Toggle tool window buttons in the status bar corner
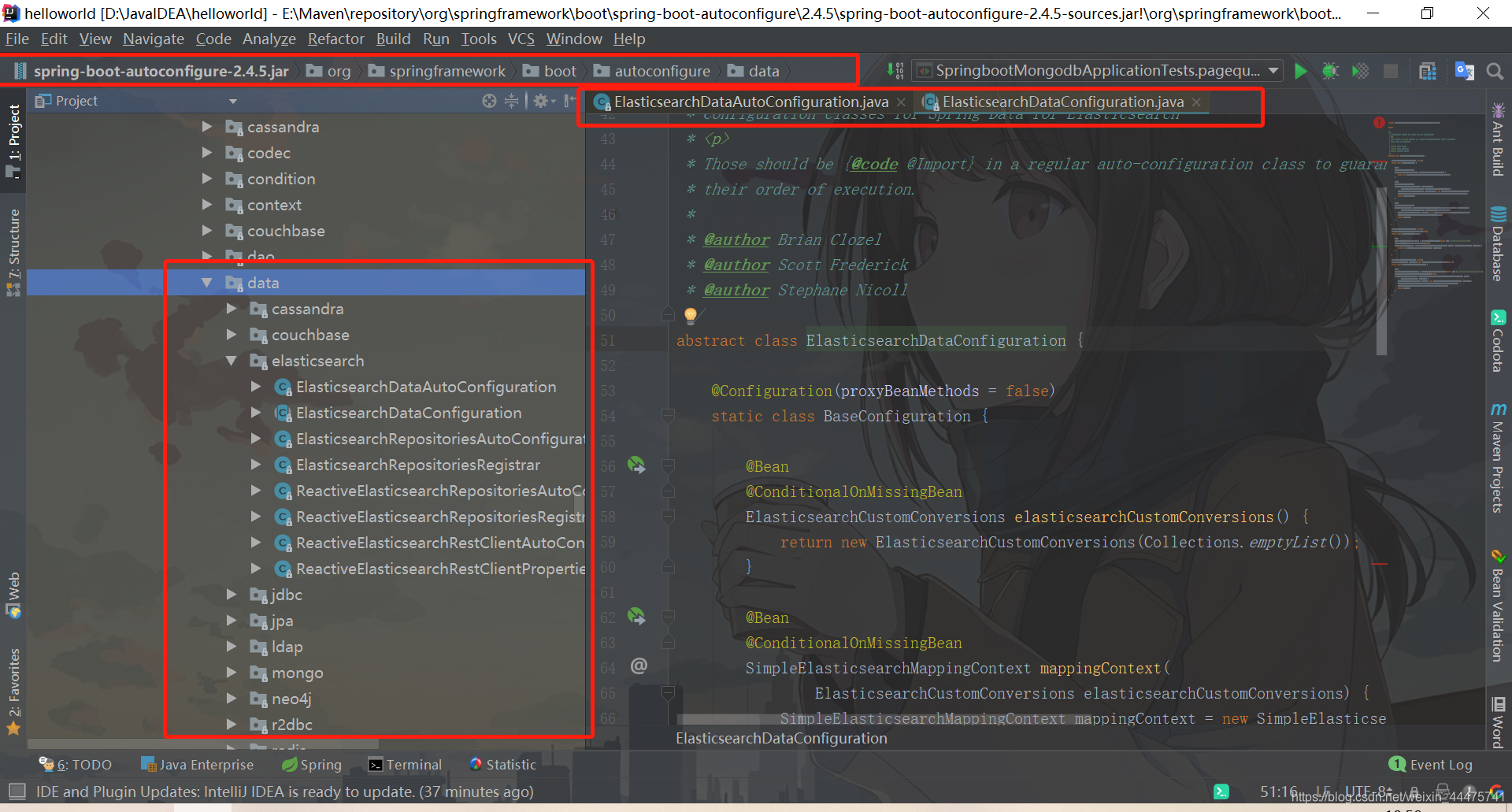The image size is (1512, 812). (x=17, y=791)
